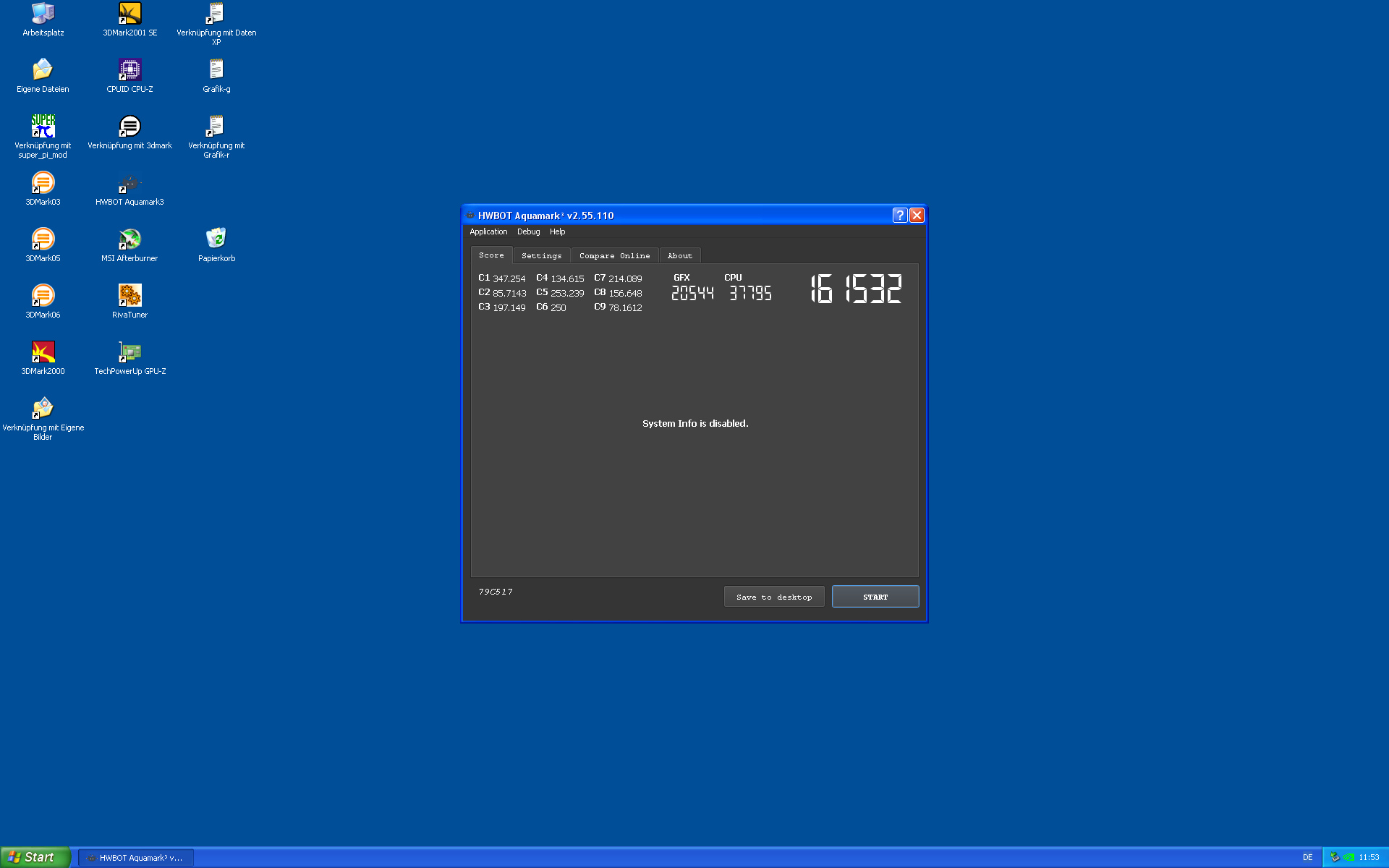Click the help question mark in HWBOT title bar

tap(899, 215)
